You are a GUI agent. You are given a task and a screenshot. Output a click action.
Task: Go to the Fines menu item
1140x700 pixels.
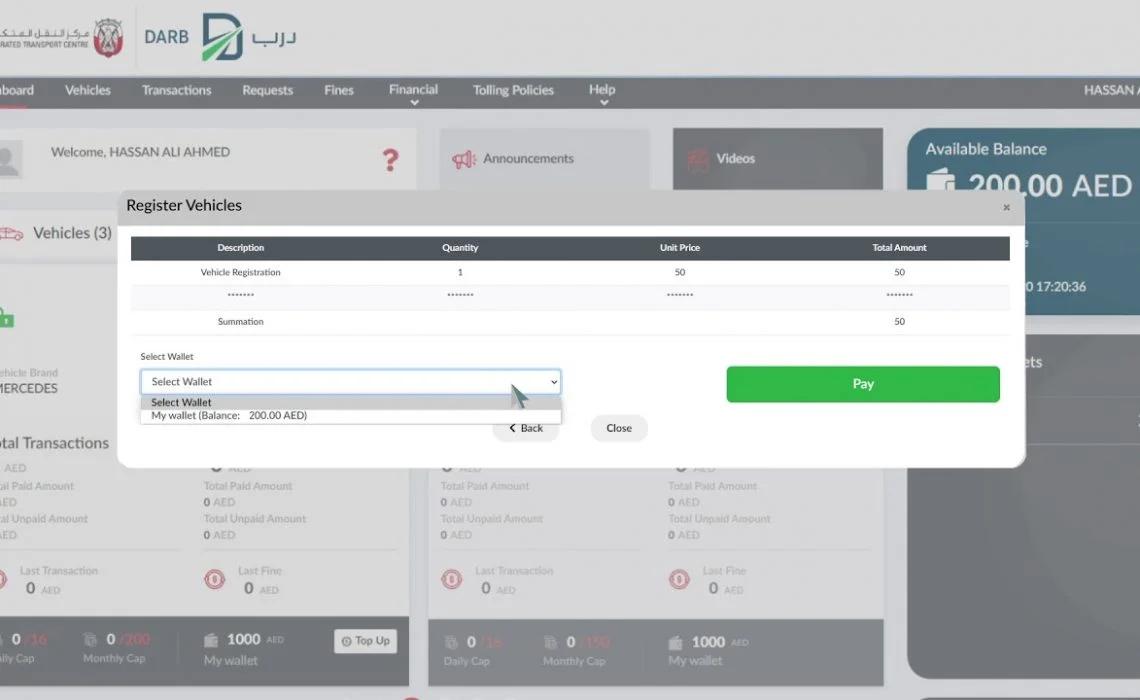tap(339, 90)
